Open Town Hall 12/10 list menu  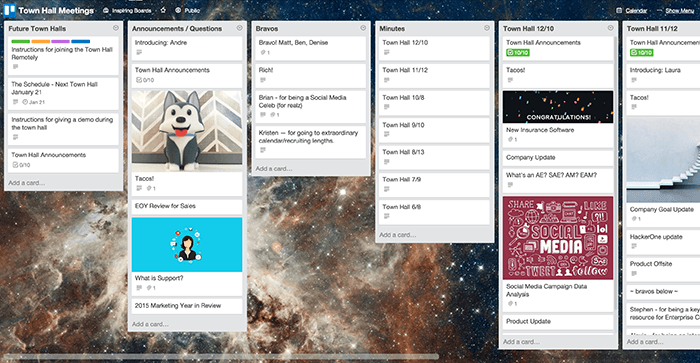(x=610, y=28)
